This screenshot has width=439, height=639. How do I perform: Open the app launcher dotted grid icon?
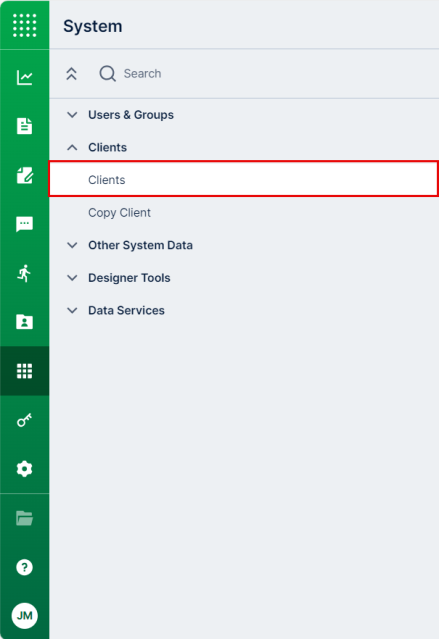(x=24, y=25)
